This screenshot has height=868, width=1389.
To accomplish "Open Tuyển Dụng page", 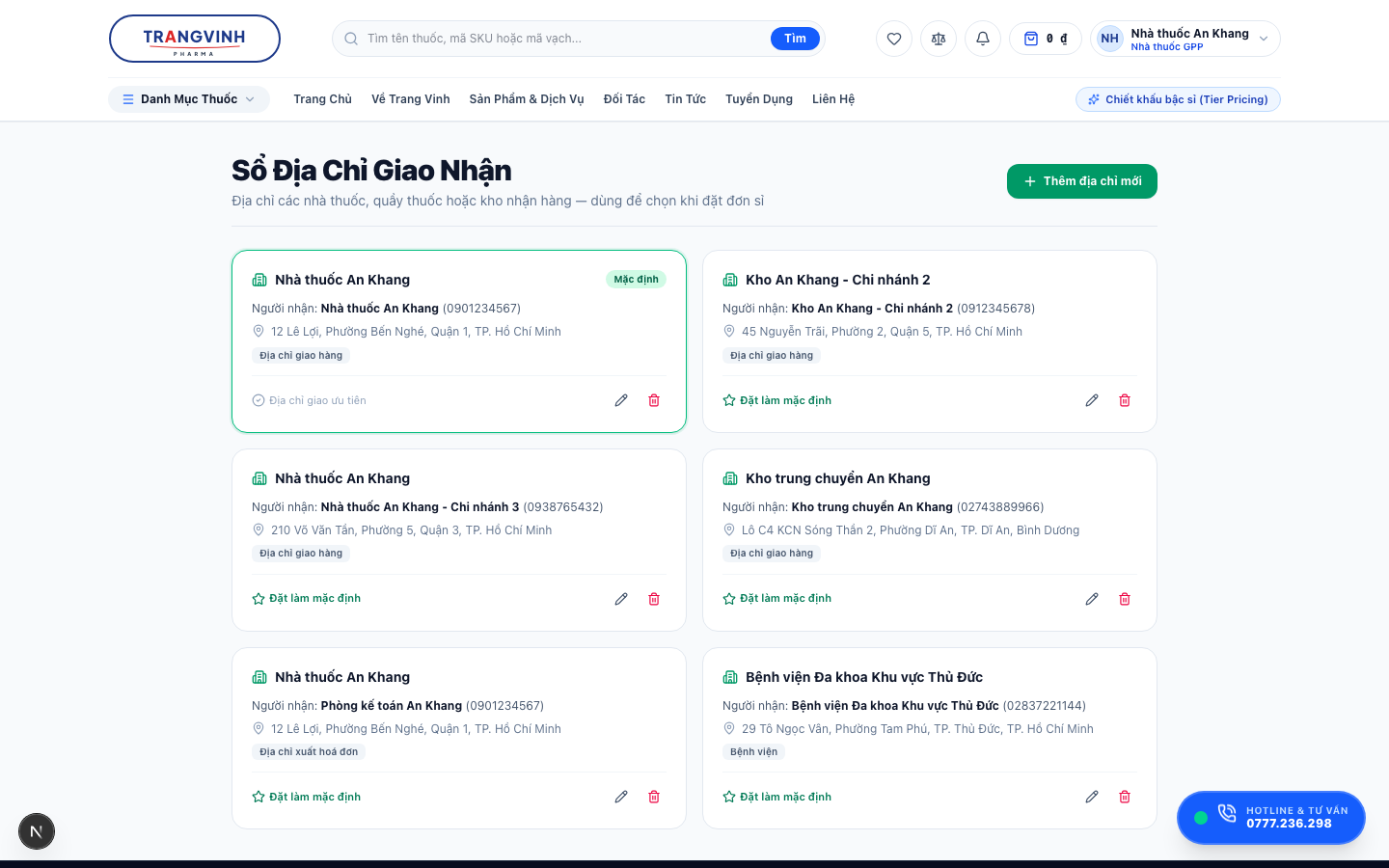I will (x=759, y=99).
